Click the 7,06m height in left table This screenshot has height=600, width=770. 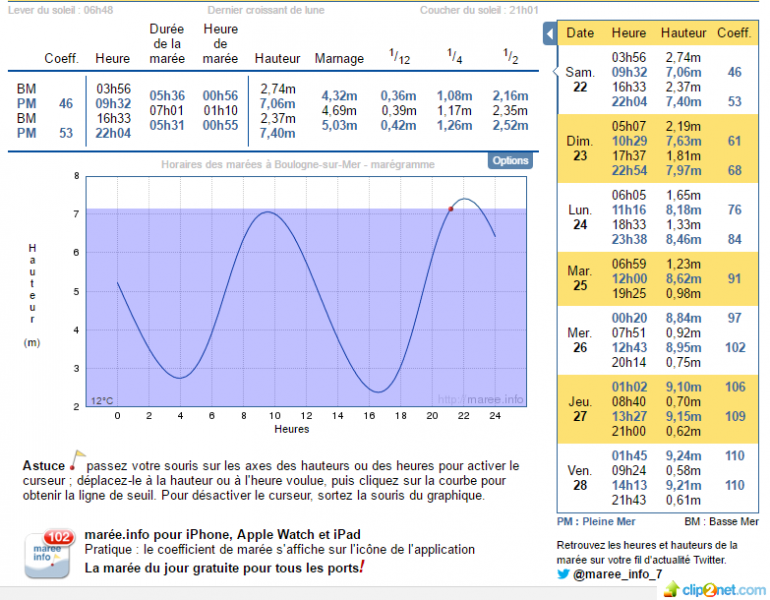tap(277, 104)
